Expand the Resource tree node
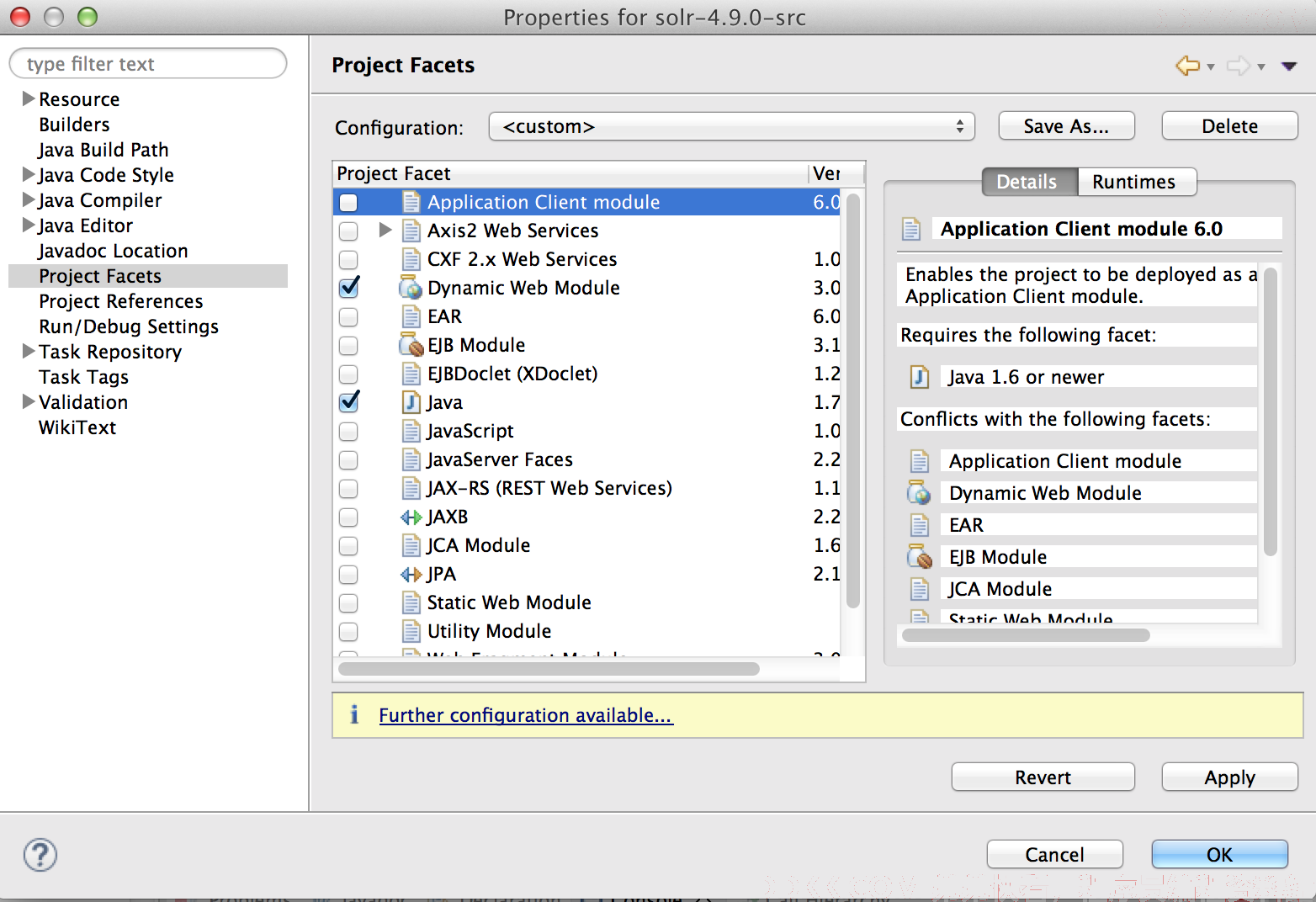The width and height of the screenshot is (1316, 902). tap(29, 98)
